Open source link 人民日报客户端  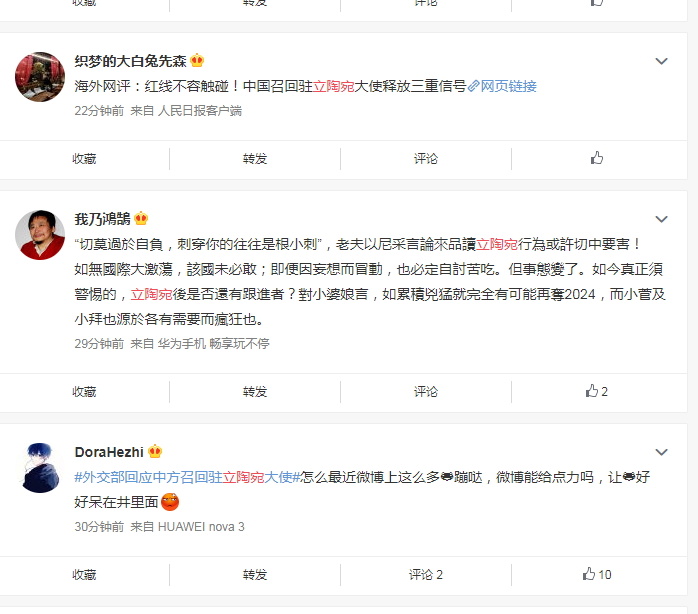pyautogui.click(x=200, y=110)
